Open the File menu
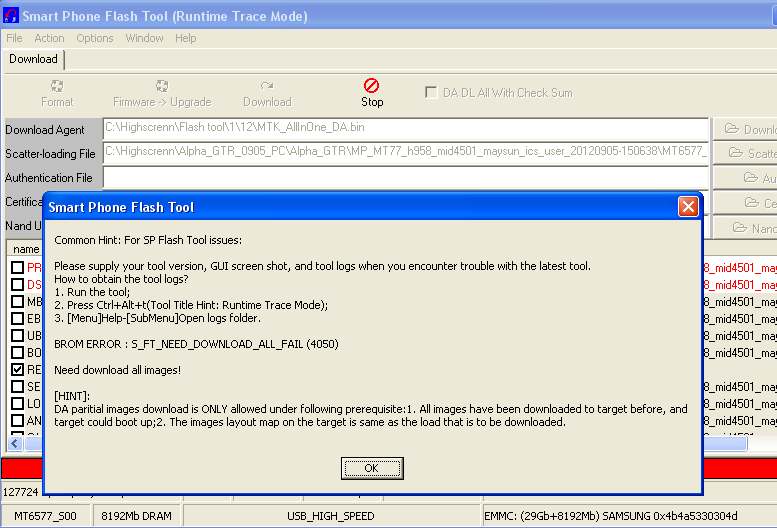Image resolution: width=777 pixels, height=528 pixels. [x=14, y=38]
